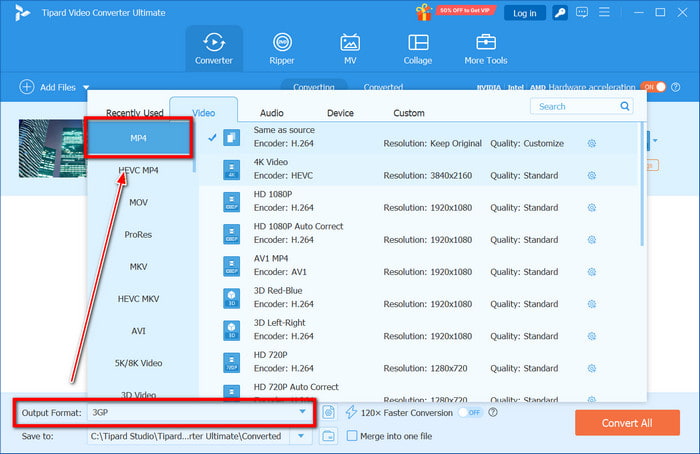The height and width of the screenshot is (454, 700).
Task: Open More Tools toolbox
Action: 486,49
